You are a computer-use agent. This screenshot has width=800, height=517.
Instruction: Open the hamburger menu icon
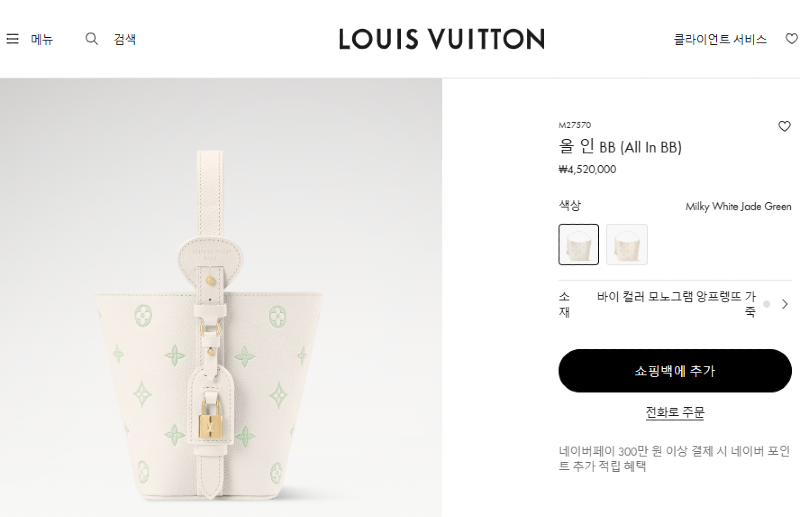(x=12, y=39)
